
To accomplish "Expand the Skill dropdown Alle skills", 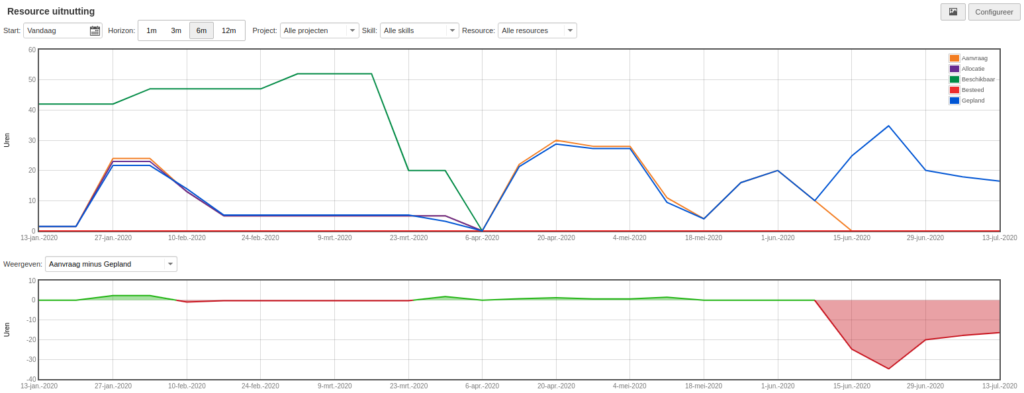I will pos(420,31).
